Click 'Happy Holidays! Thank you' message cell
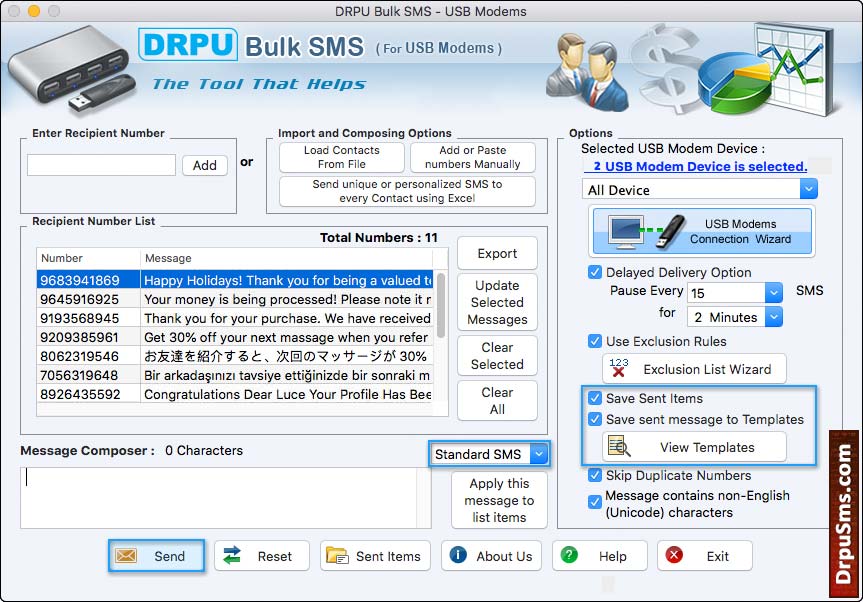This screenshot has width=863, height=602. [287, 280]
